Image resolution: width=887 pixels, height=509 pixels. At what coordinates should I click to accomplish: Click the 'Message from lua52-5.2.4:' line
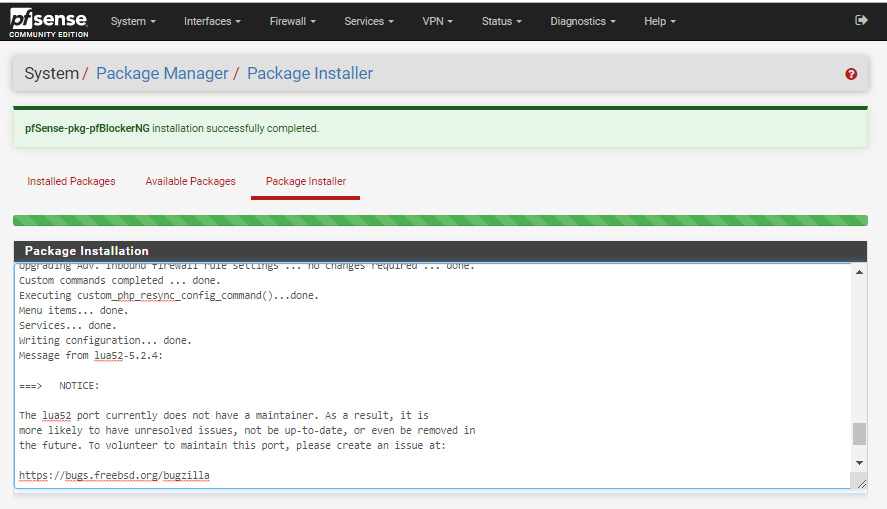[91, 355]
